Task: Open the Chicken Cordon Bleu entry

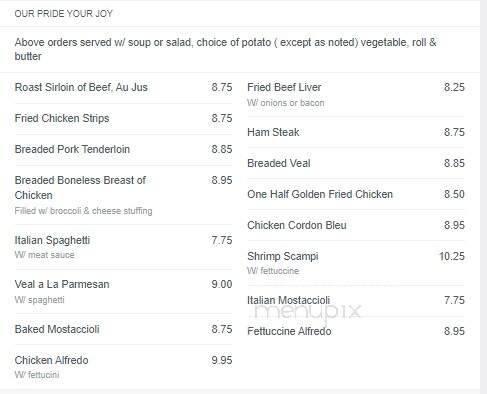Action: click(297, 225)
